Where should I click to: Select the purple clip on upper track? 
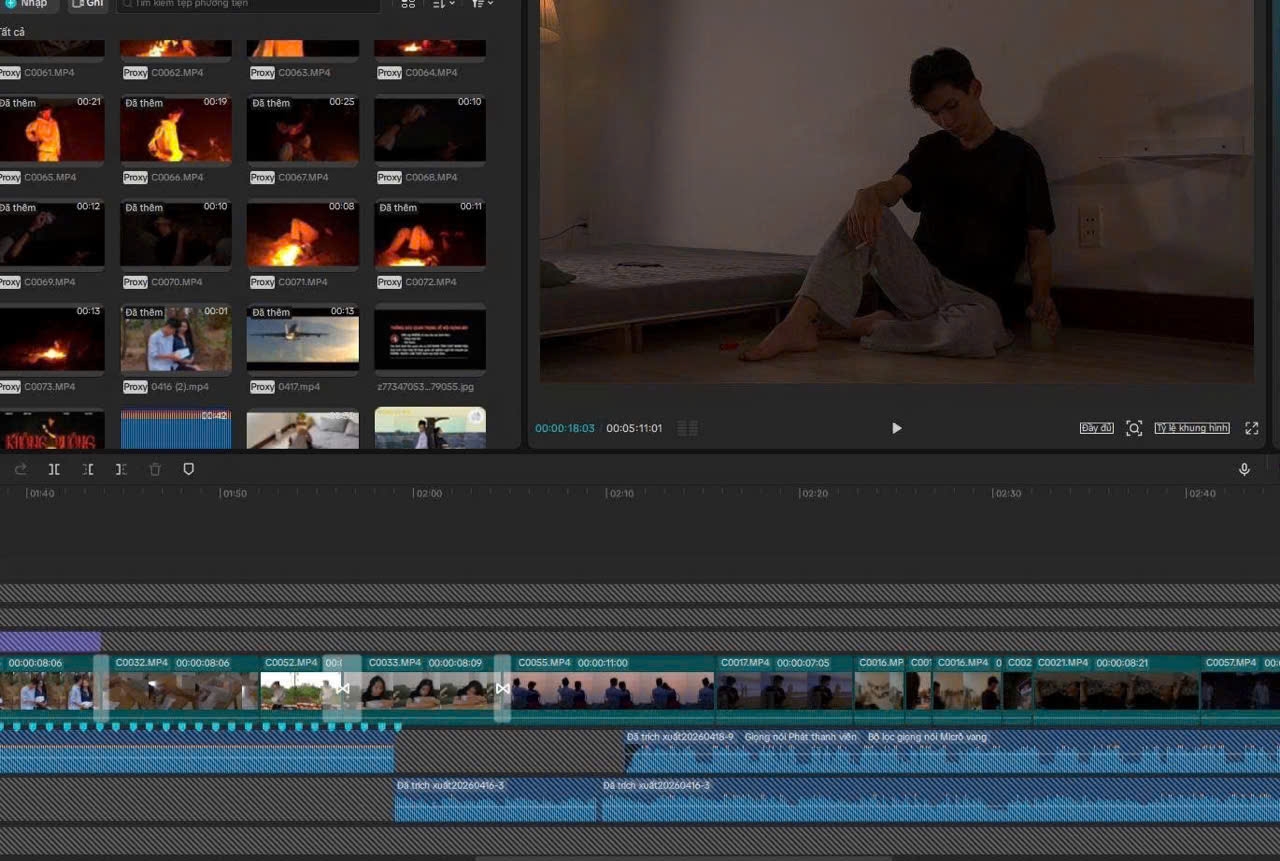(50, 641)
